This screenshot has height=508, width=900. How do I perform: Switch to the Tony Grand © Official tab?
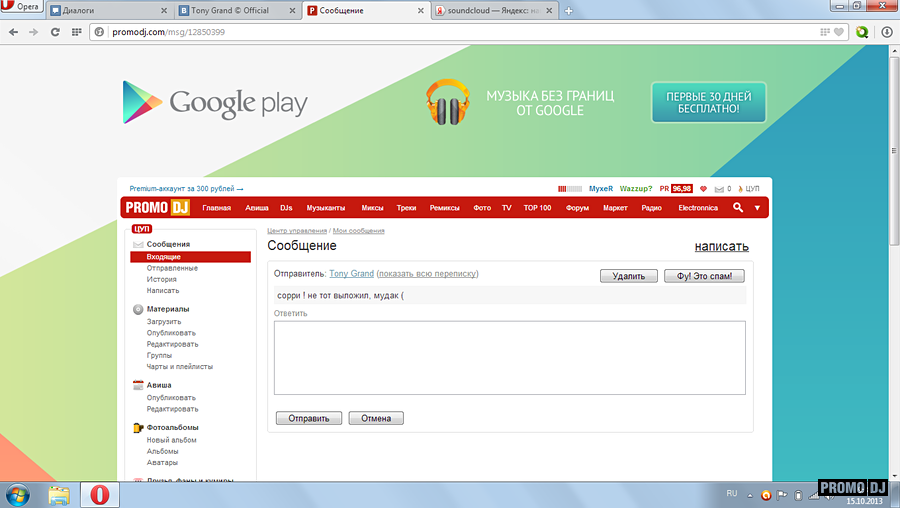(x=235, y=11)
